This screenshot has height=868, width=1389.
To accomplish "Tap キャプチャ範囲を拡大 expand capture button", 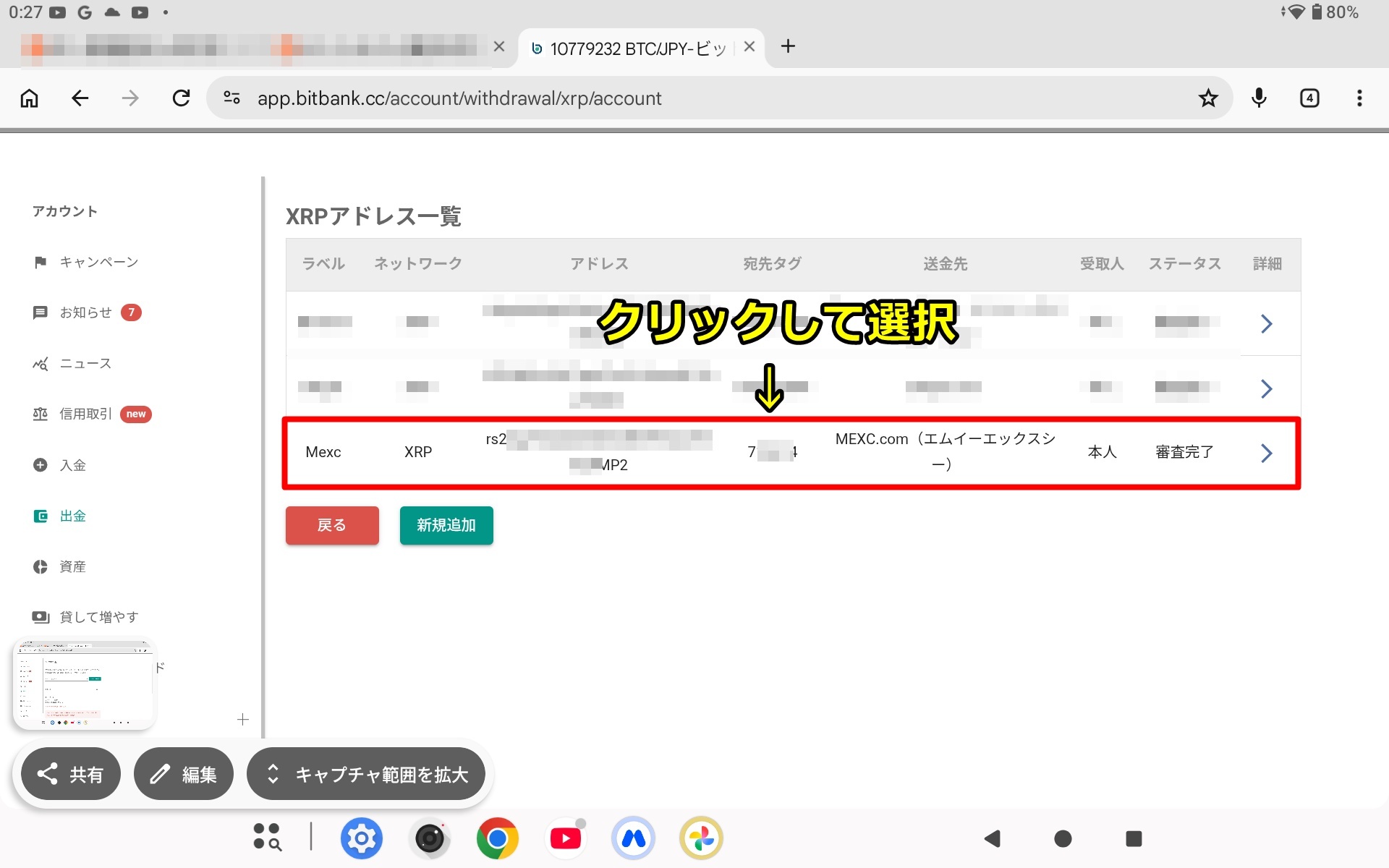I will [366, 774].
